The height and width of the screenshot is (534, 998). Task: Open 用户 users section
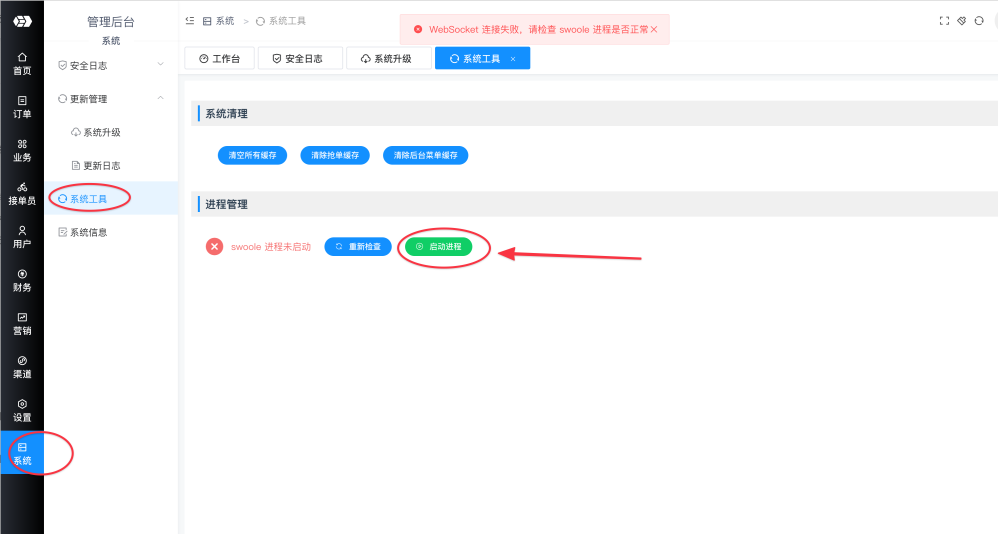click(22, 236)
